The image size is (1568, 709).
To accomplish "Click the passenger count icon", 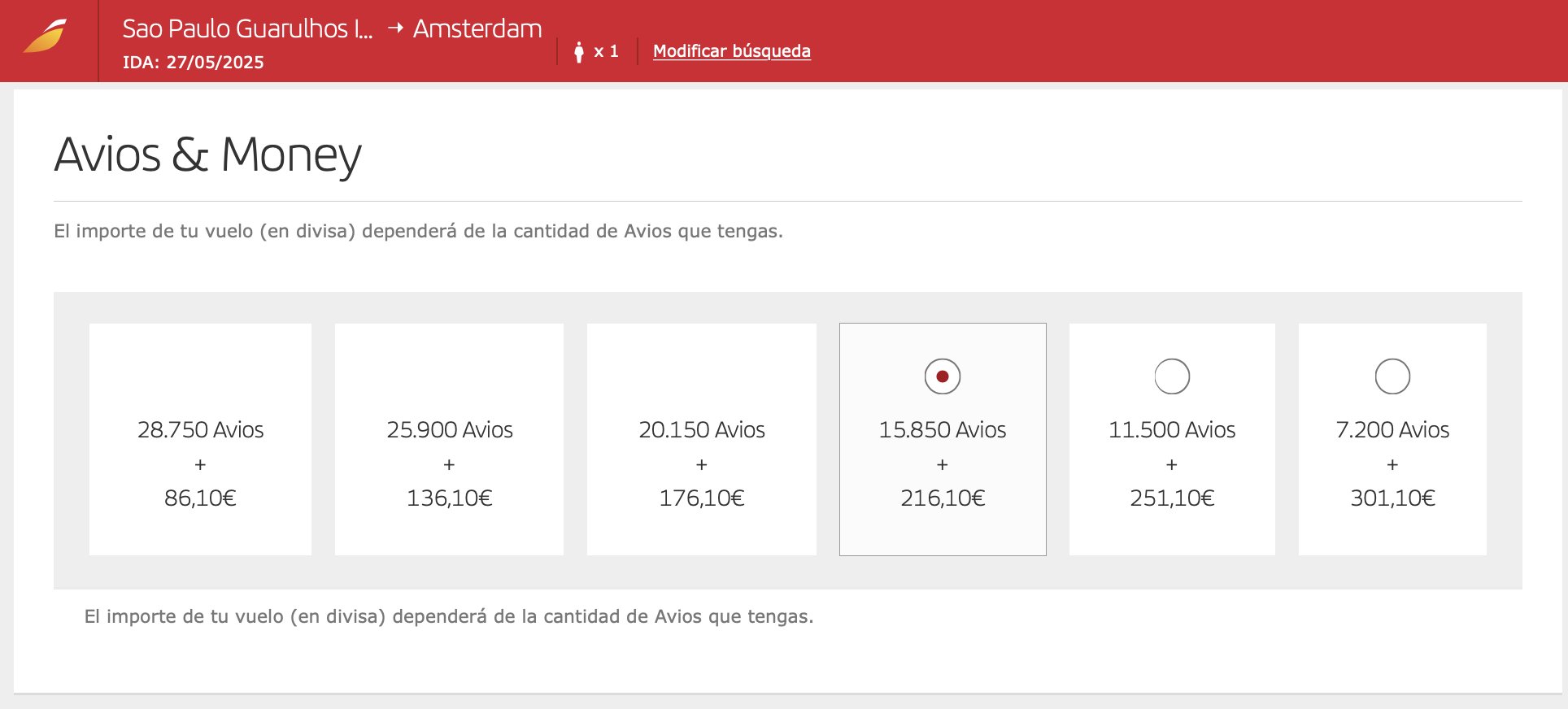I will pyautogui.click(x=579, y=52).
